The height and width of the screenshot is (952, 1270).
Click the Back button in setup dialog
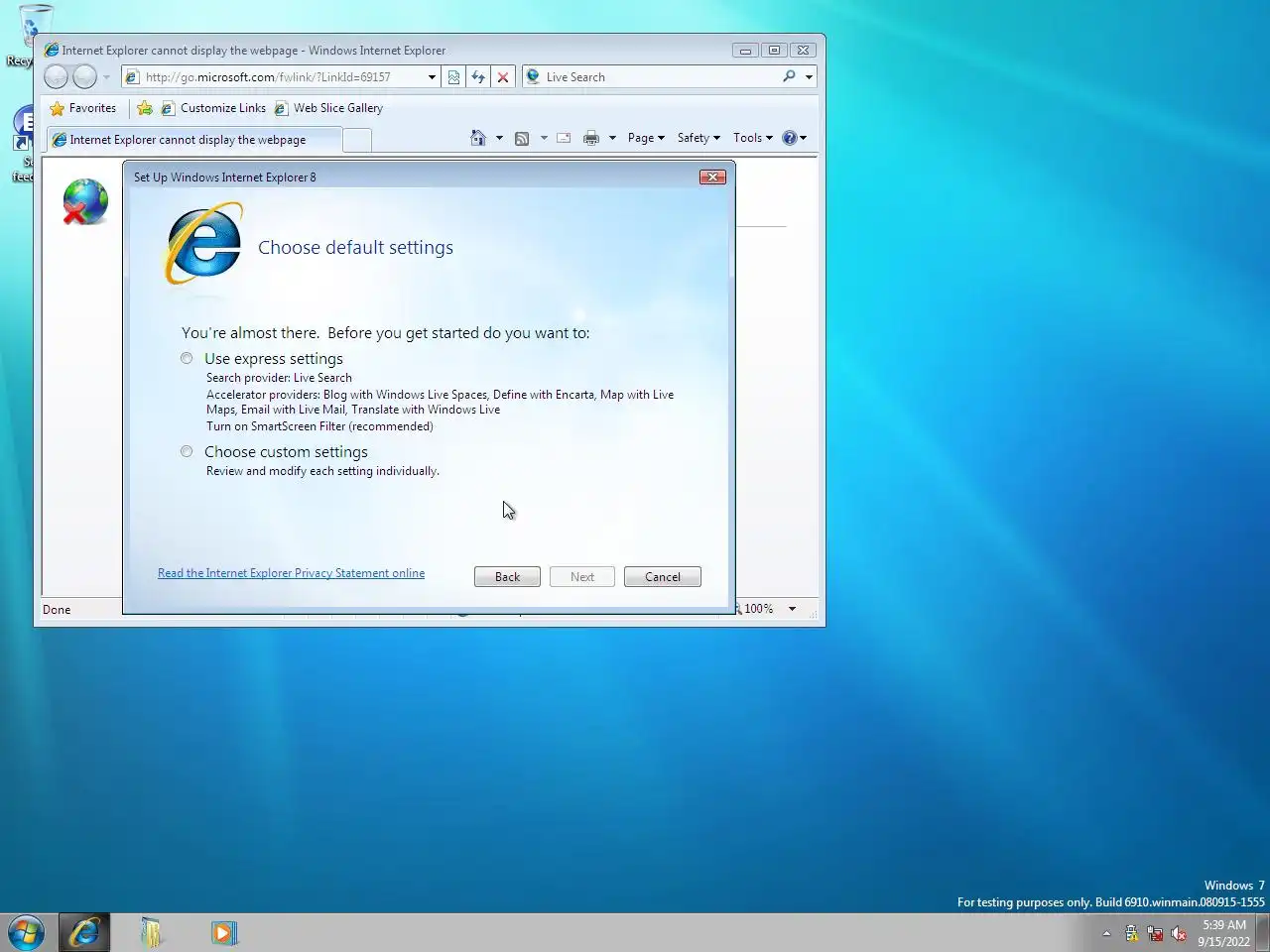pos(507,577)
